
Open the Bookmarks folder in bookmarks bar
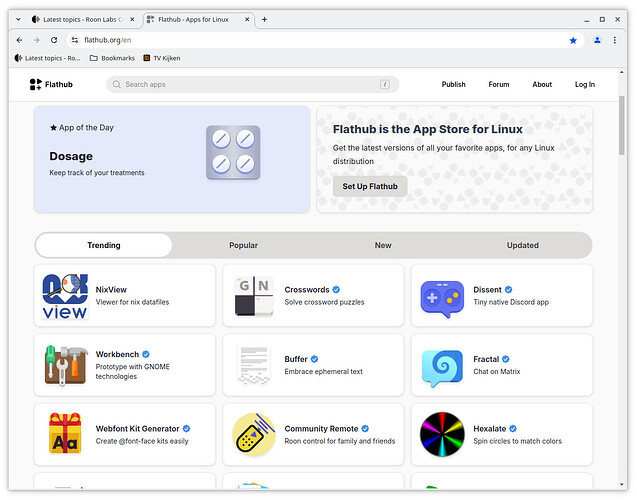pos(113,58)
